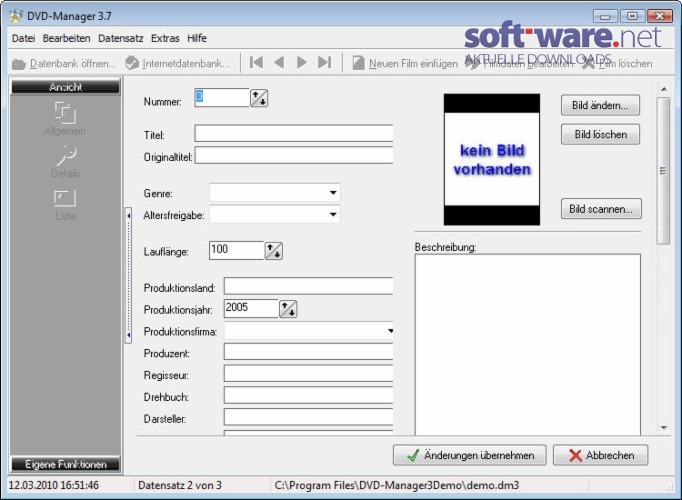Image resolution: width=682 pixels, height=500 pixels.
Task: Expand the Altersfreigabe dropdown
Action: [333, 214]
